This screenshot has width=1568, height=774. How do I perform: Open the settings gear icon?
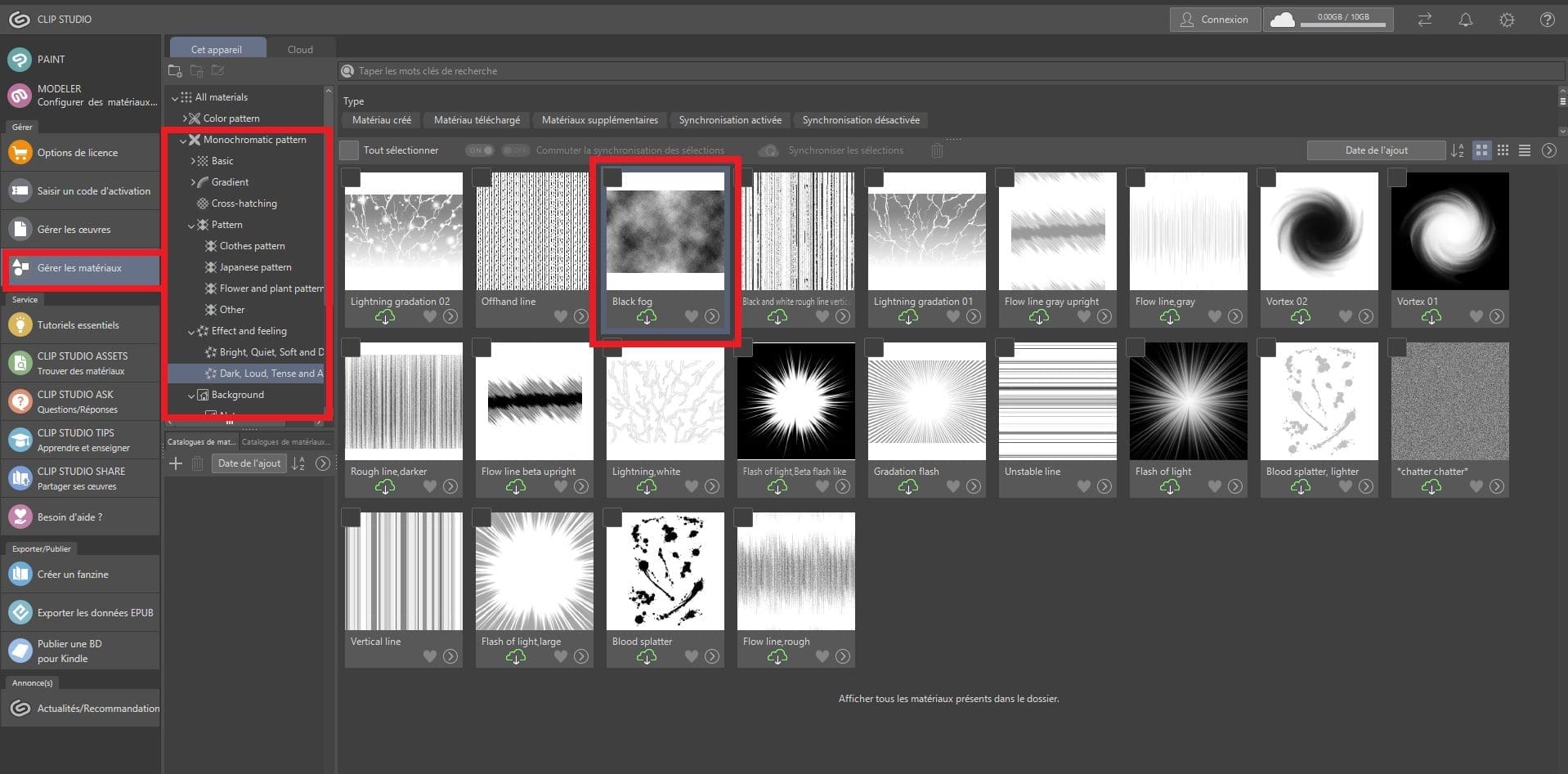[x=1507, y=20]
